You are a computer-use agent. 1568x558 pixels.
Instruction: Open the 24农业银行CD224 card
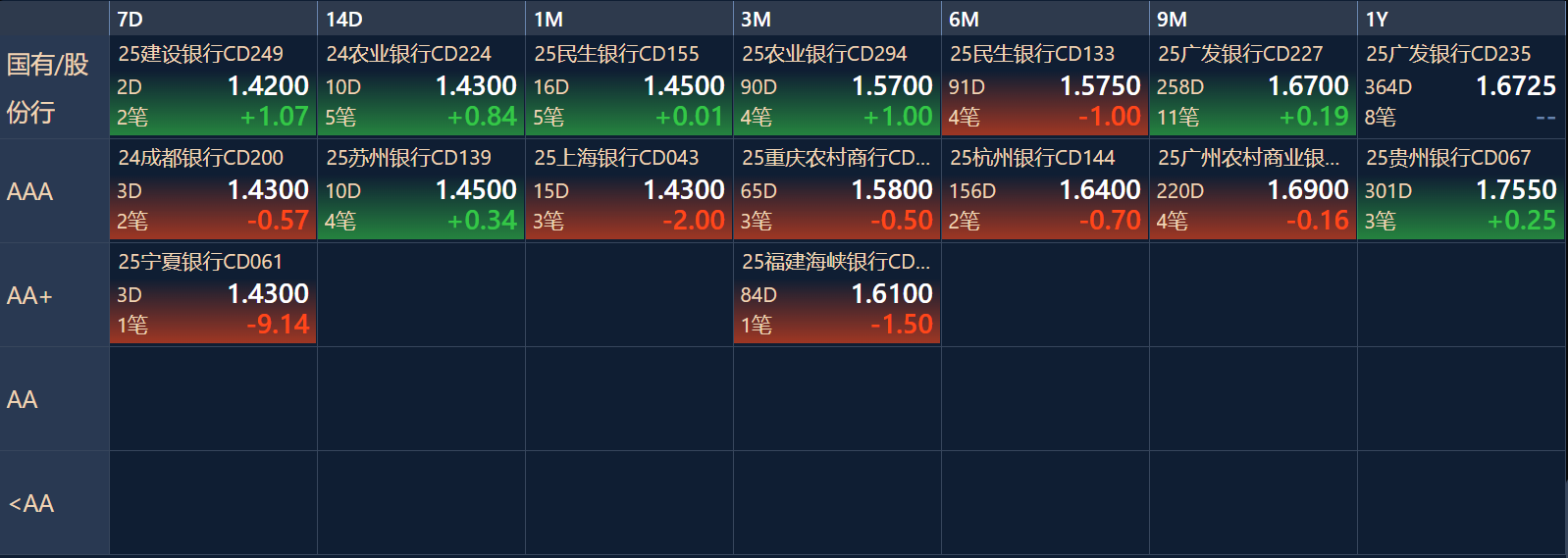(421, 86)
